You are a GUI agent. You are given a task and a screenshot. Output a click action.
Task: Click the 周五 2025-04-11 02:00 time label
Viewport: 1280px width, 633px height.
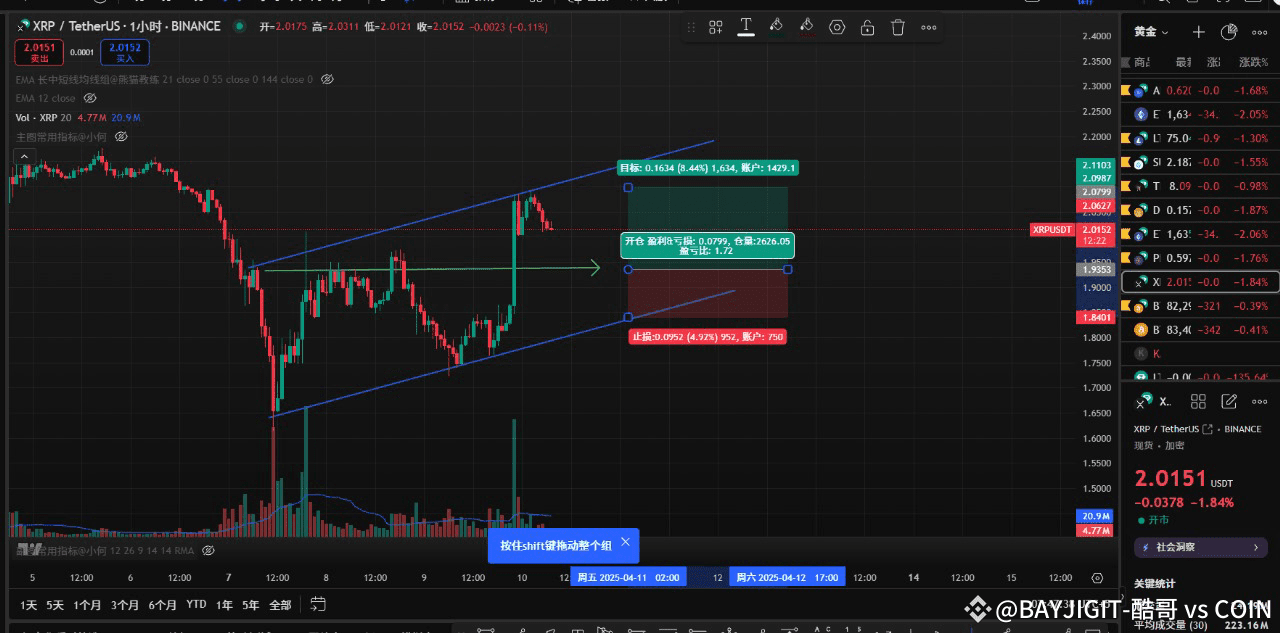coord(628,578)
